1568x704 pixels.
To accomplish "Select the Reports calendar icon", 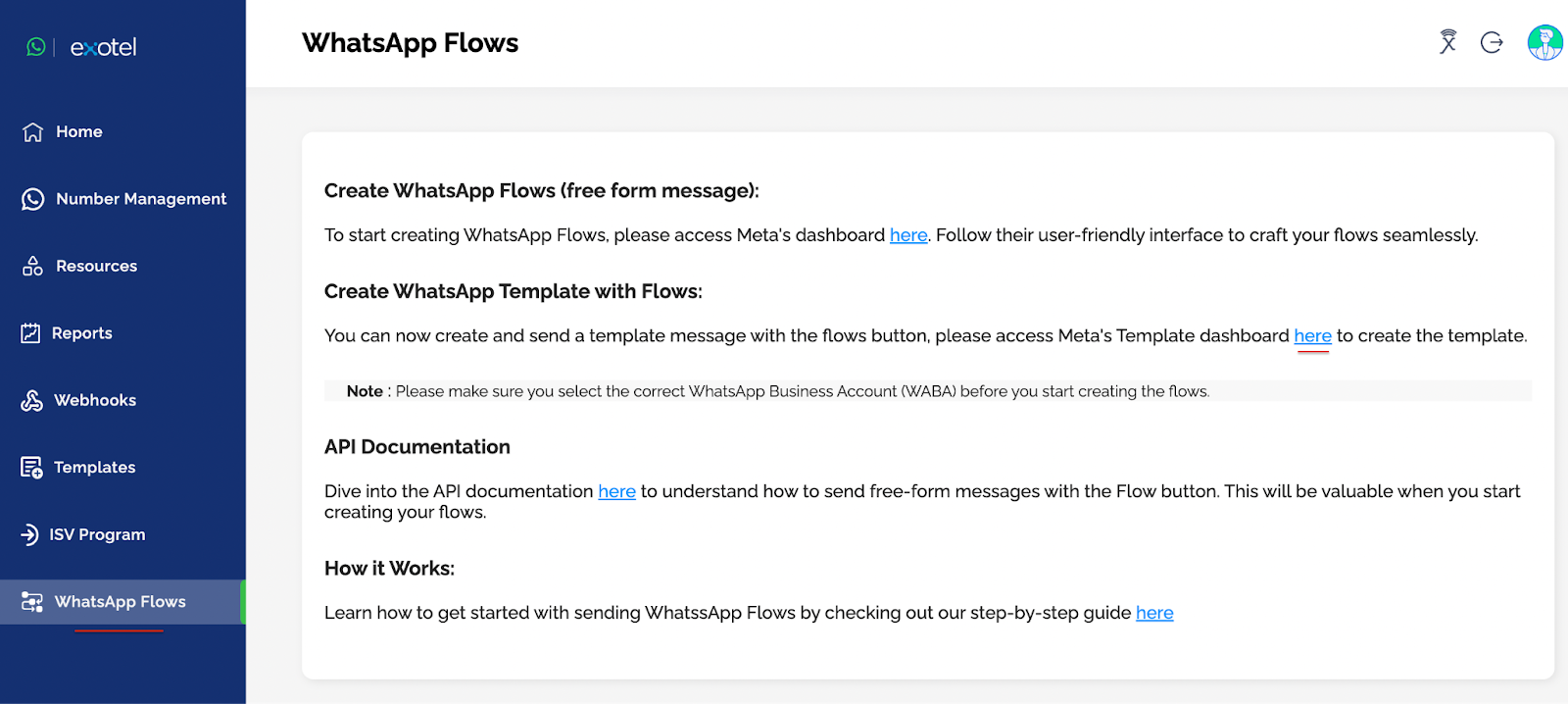I will tap(32, 332).
